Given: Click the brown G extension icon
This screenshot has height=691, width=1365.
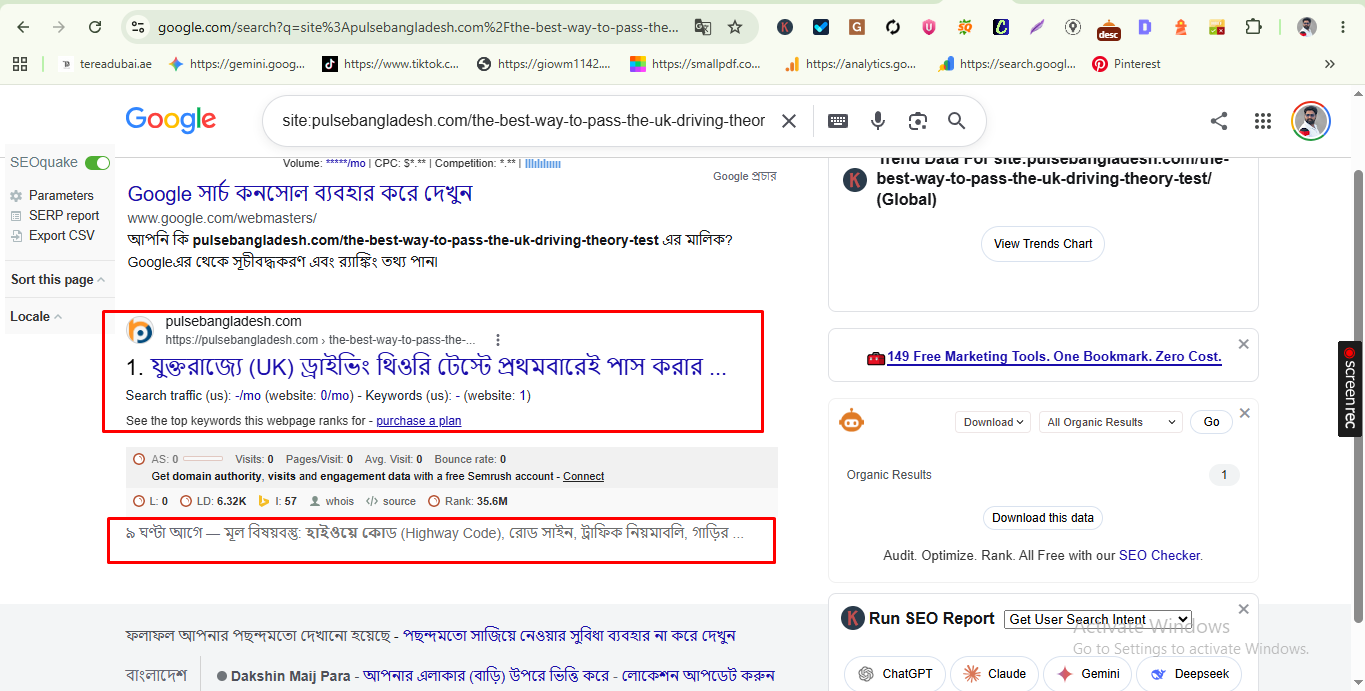Looking at the screenshot, I should pyautogui.click(x=857, y=27).
